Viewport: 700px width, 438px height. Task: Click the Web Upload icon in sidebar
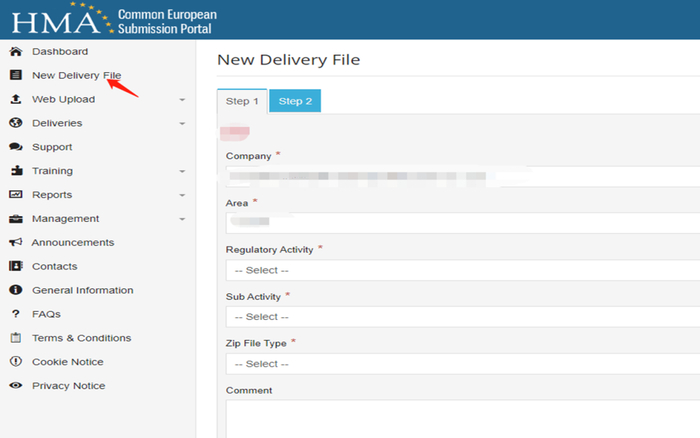point(15,99)
